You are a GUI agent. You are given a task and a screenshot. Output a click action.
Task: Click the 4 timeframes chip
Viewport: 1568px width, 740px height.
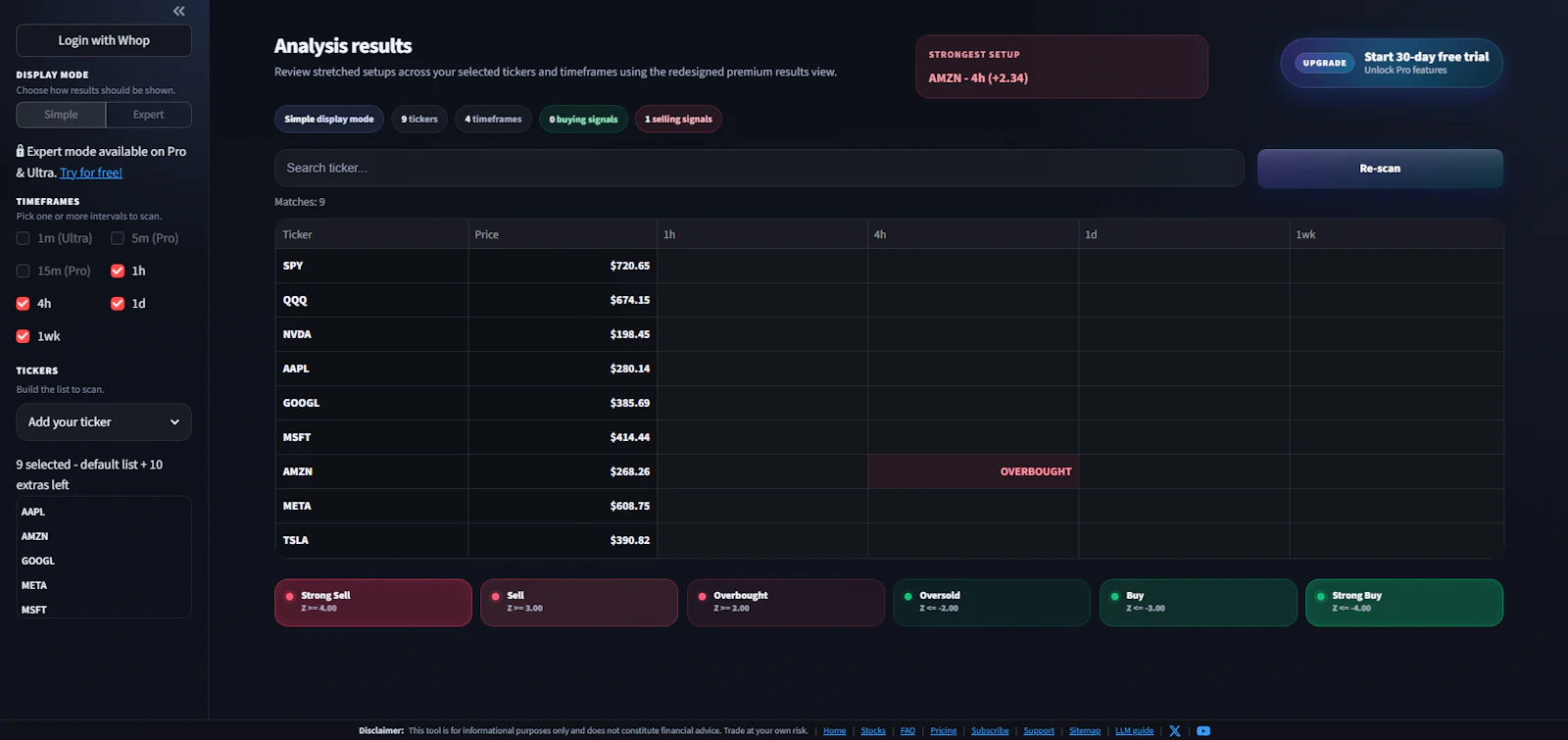[493, 119]
